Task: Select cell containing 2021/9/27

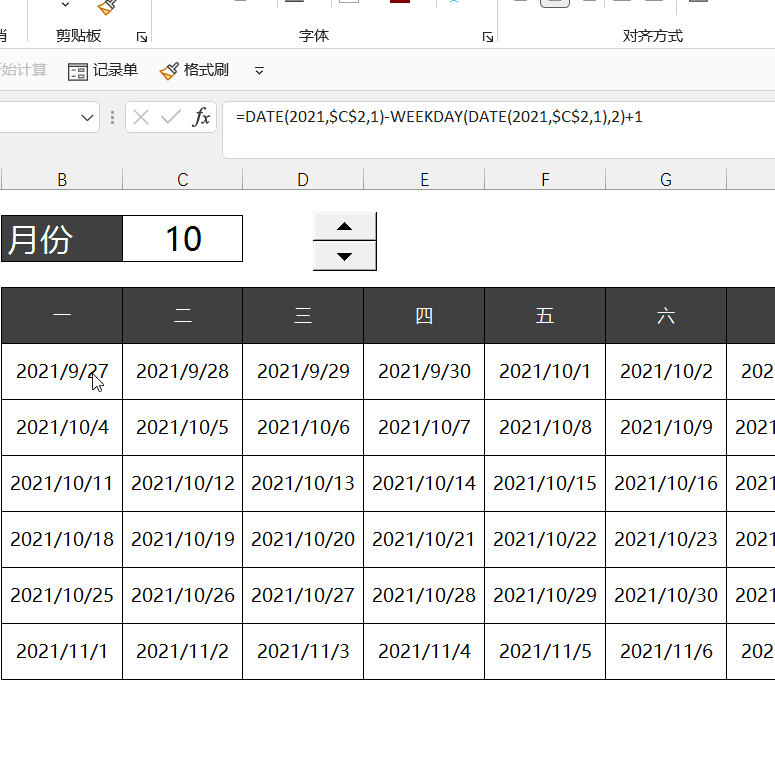Action: (62, 372)
